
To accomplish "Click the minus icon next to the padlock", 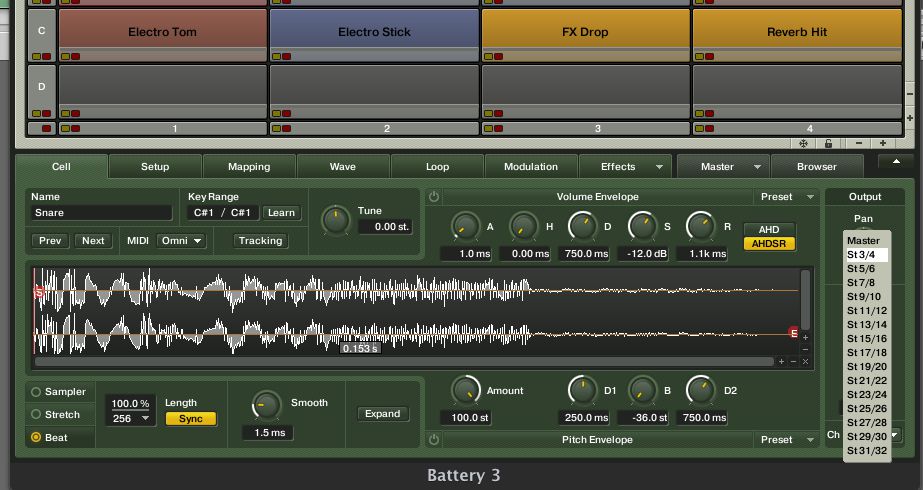I will (859, 143).
